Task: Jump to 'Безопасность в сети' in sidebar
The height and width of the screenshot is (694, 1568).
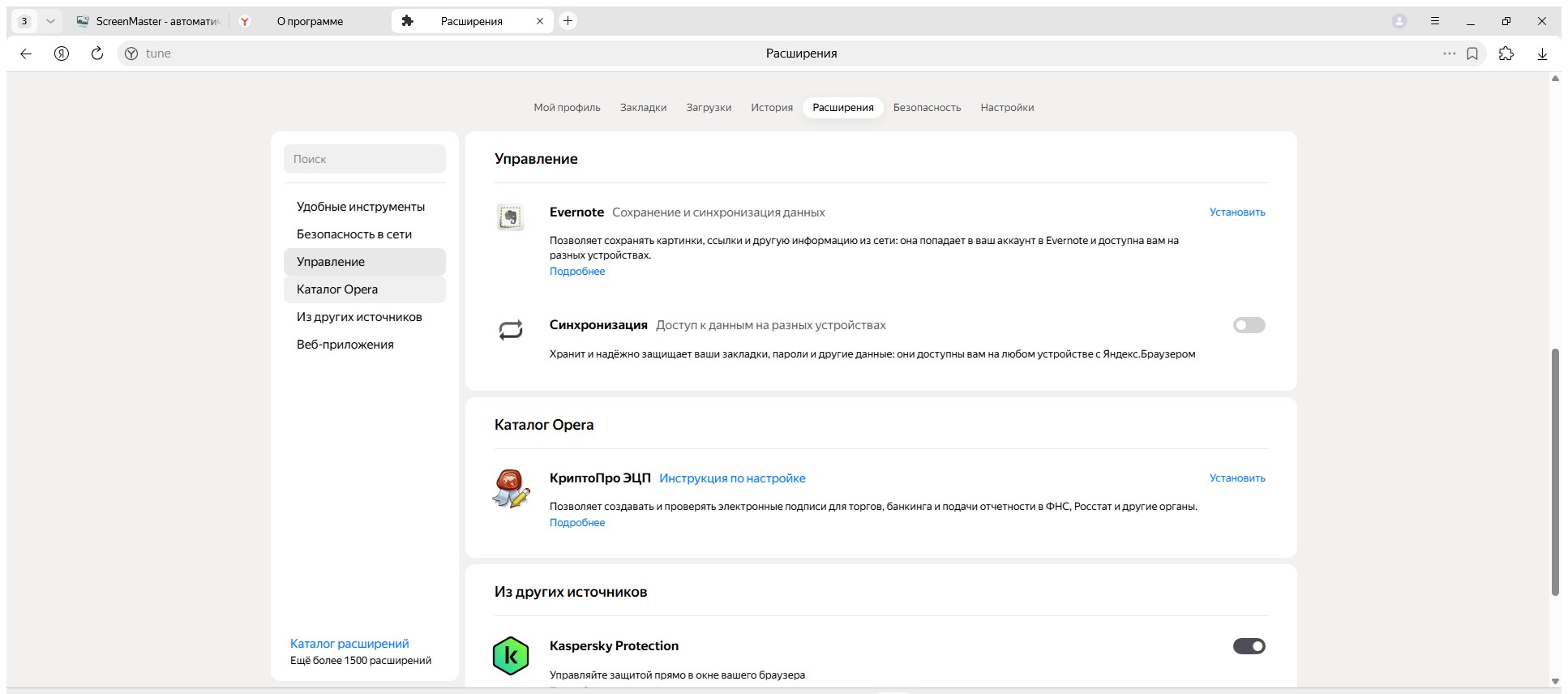Action: click(365, 234)
